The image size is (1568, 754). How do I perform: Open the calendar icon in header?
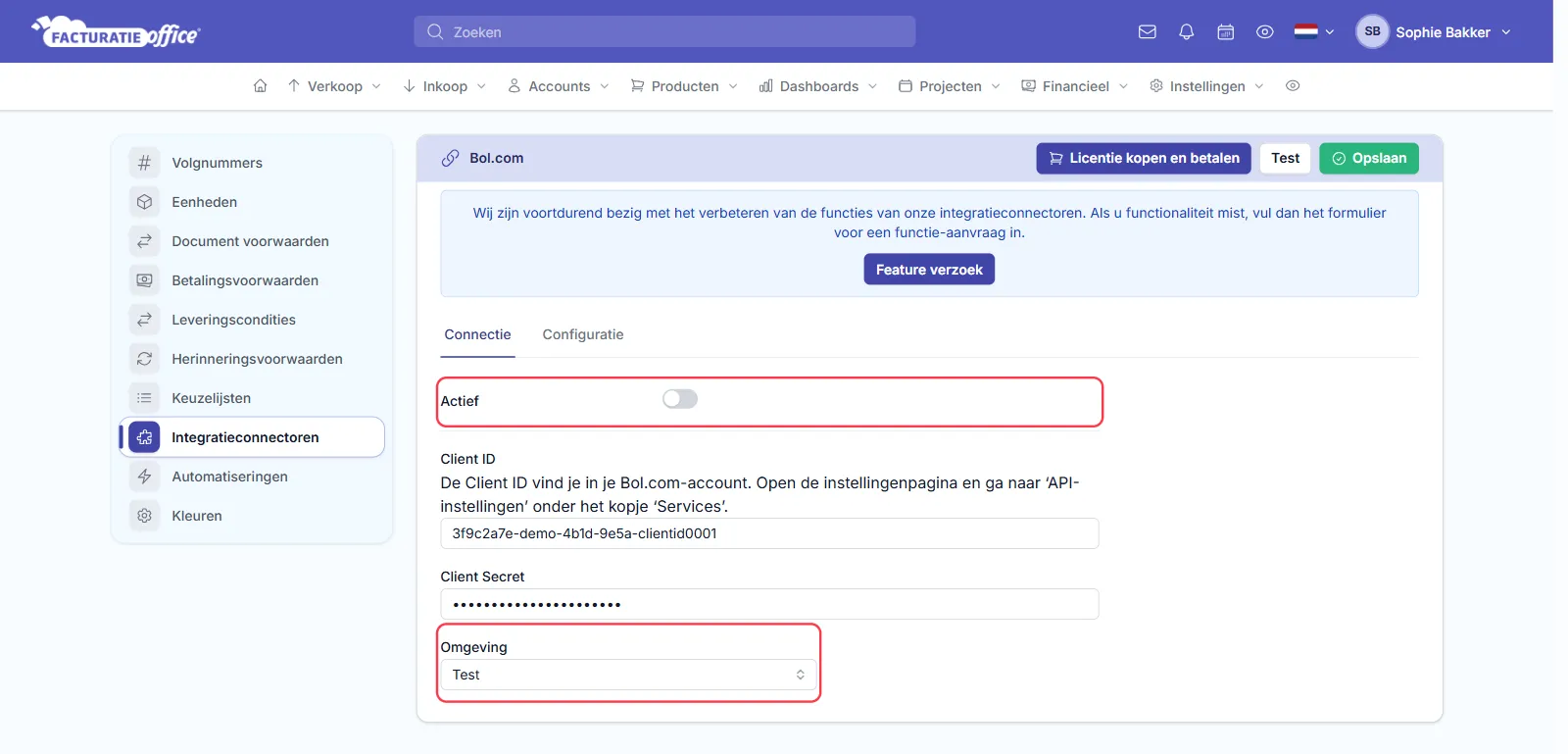(1225, 31)
